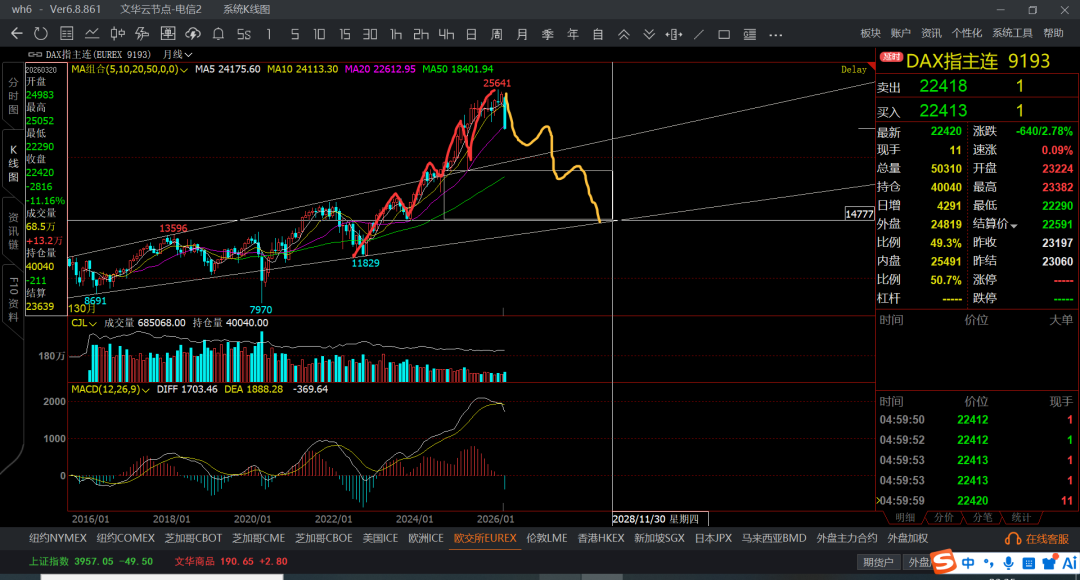Screen dimensions: 1080x580
Task: Select the yearly 年 period button
Action: [573, 34]
